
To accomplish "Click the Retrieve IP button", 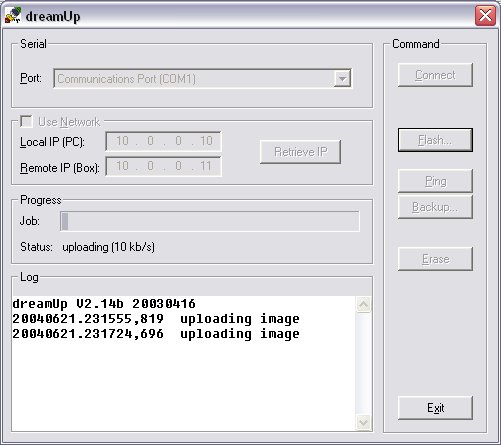I will pyautogui.click(x=300, y=152).
